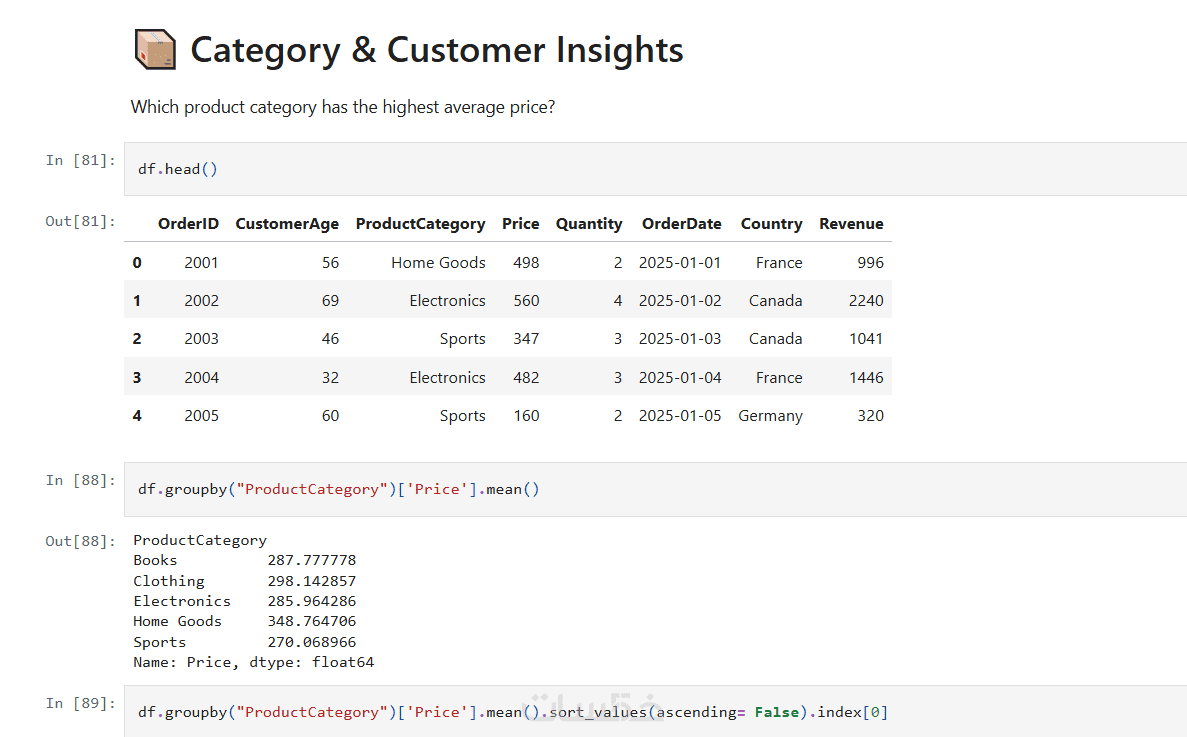Click the CustomerAge column header
1187x737 pixels.
click(287, 224)
